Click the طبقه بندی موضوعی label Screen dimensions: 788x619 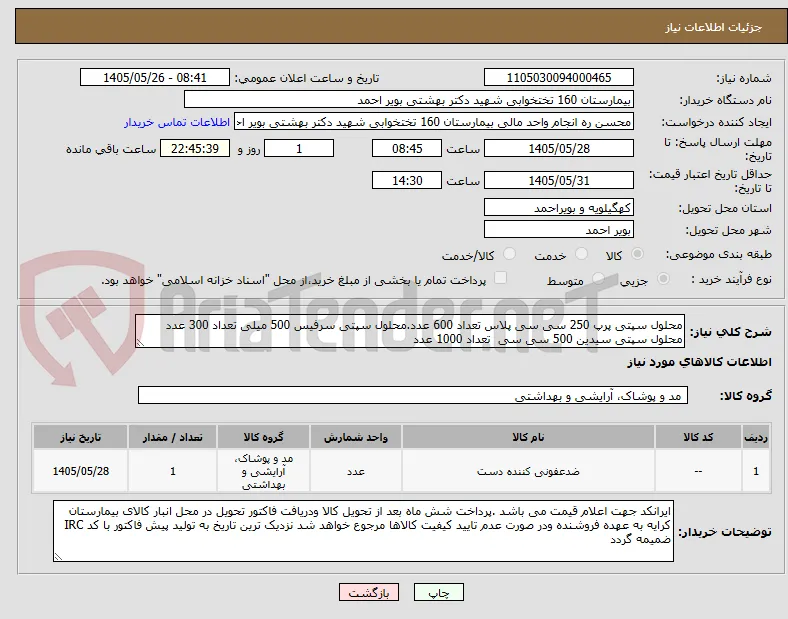pos(719,255)
